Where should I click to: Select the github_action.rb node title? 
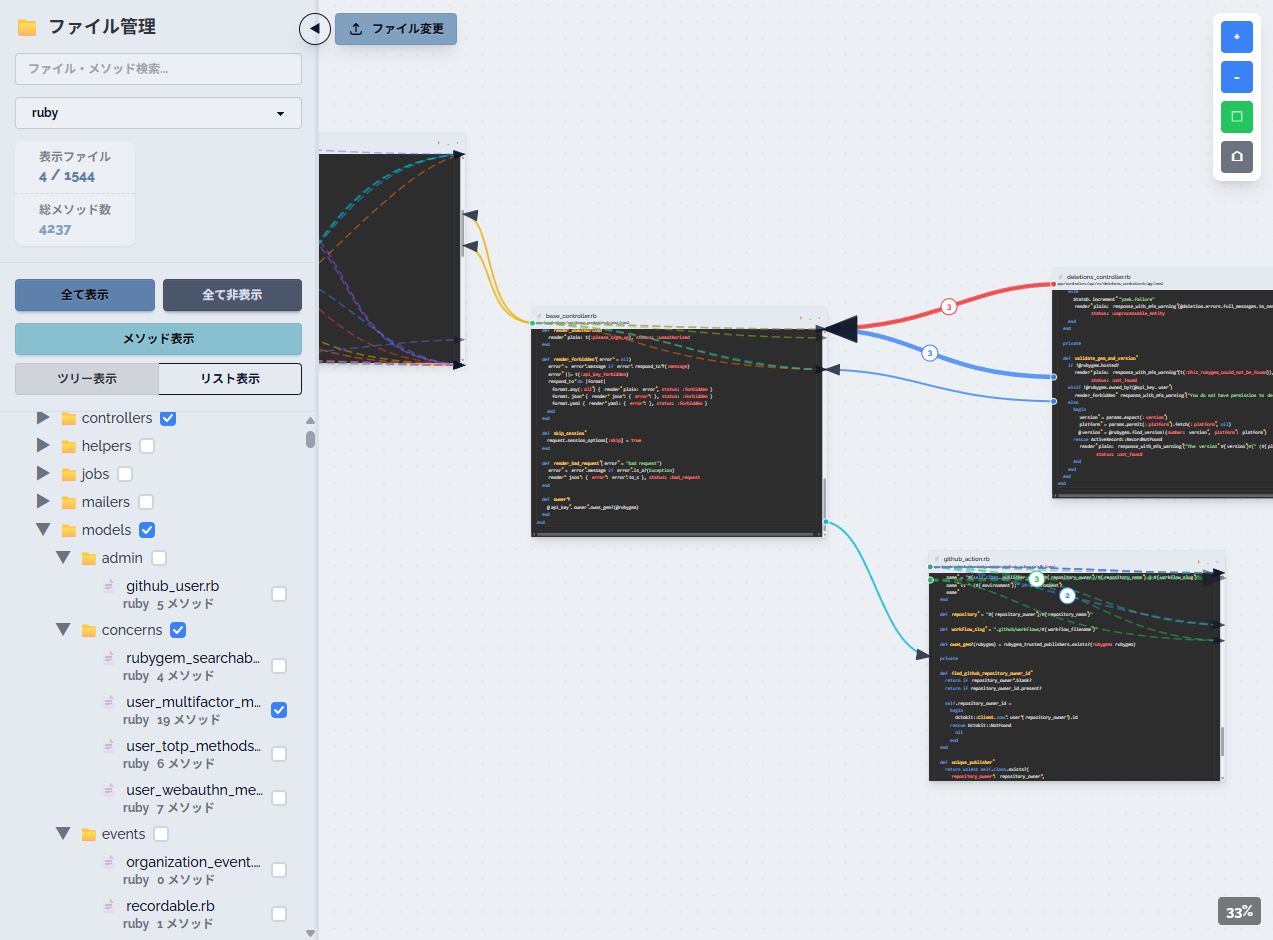(x=966, y=559)
